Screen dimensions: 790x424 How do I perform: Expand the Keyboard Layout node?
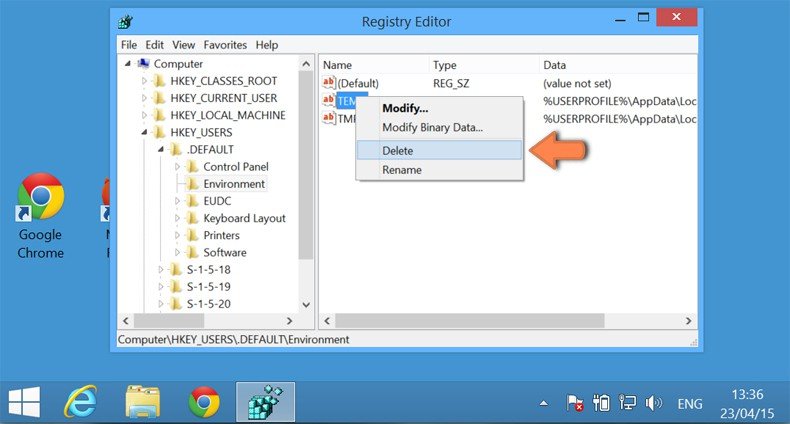[177, 218]
